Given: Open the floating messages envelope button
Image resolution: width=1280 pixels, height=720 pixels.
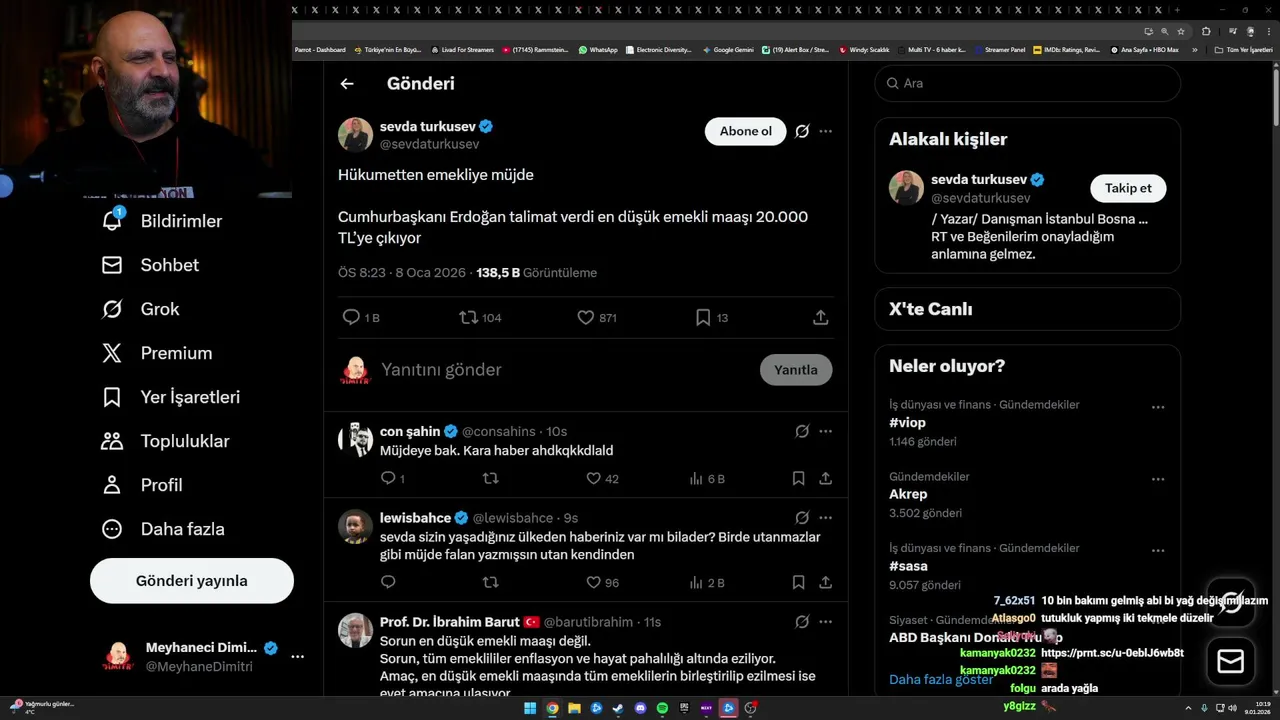Looking at the screenshot, I should tap(1231, 662).
